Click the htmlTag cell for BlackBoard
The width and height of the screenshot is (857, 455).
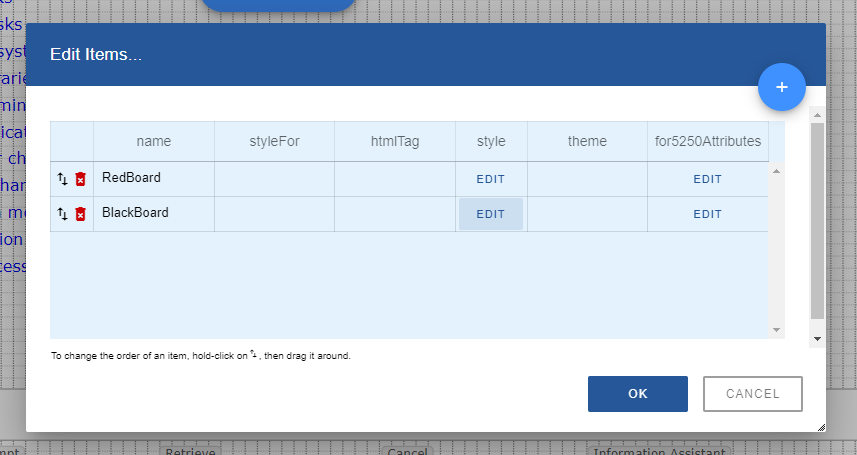(394, 214)
